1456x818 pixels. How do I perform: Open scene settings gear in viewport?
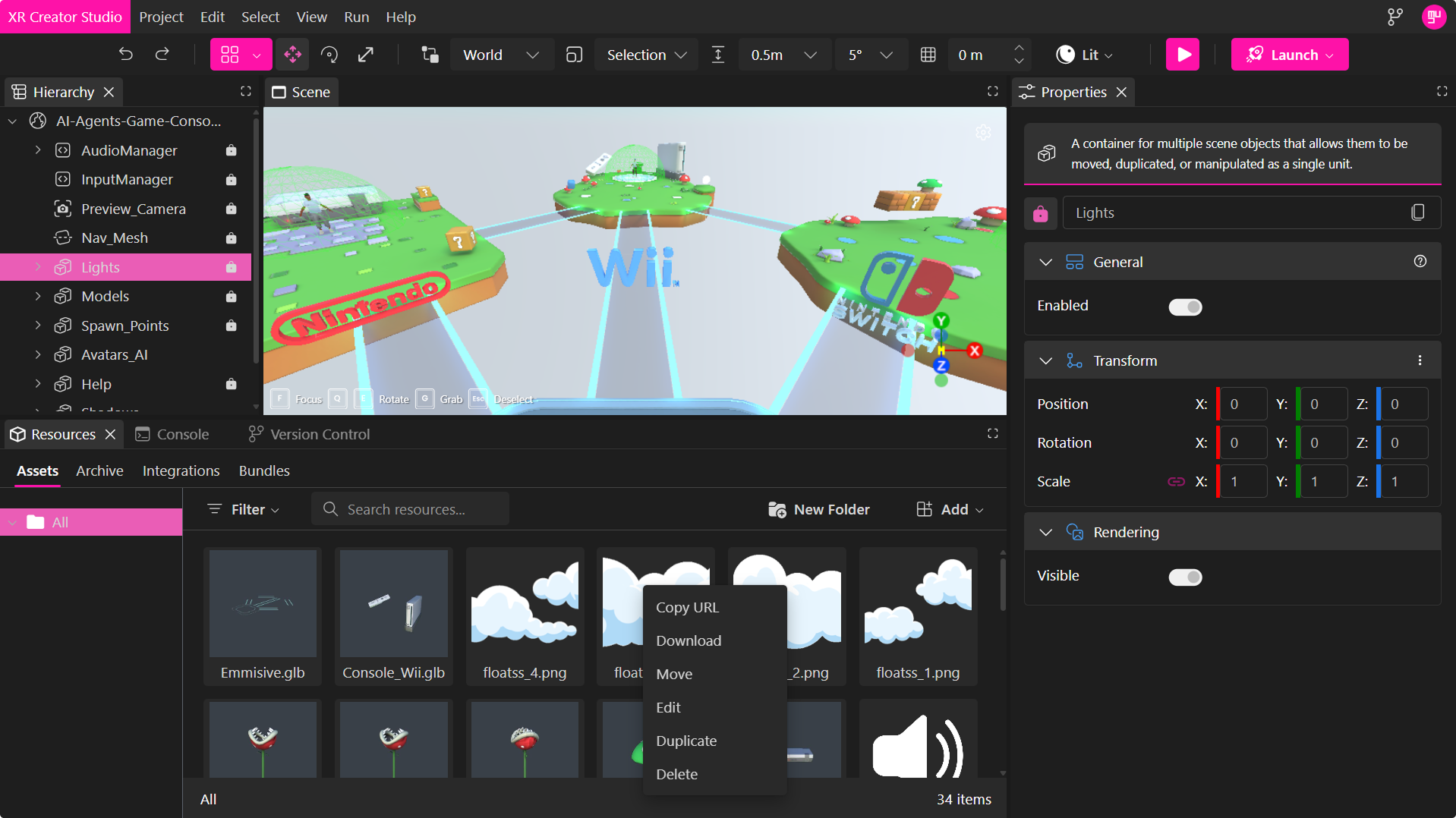983,133
